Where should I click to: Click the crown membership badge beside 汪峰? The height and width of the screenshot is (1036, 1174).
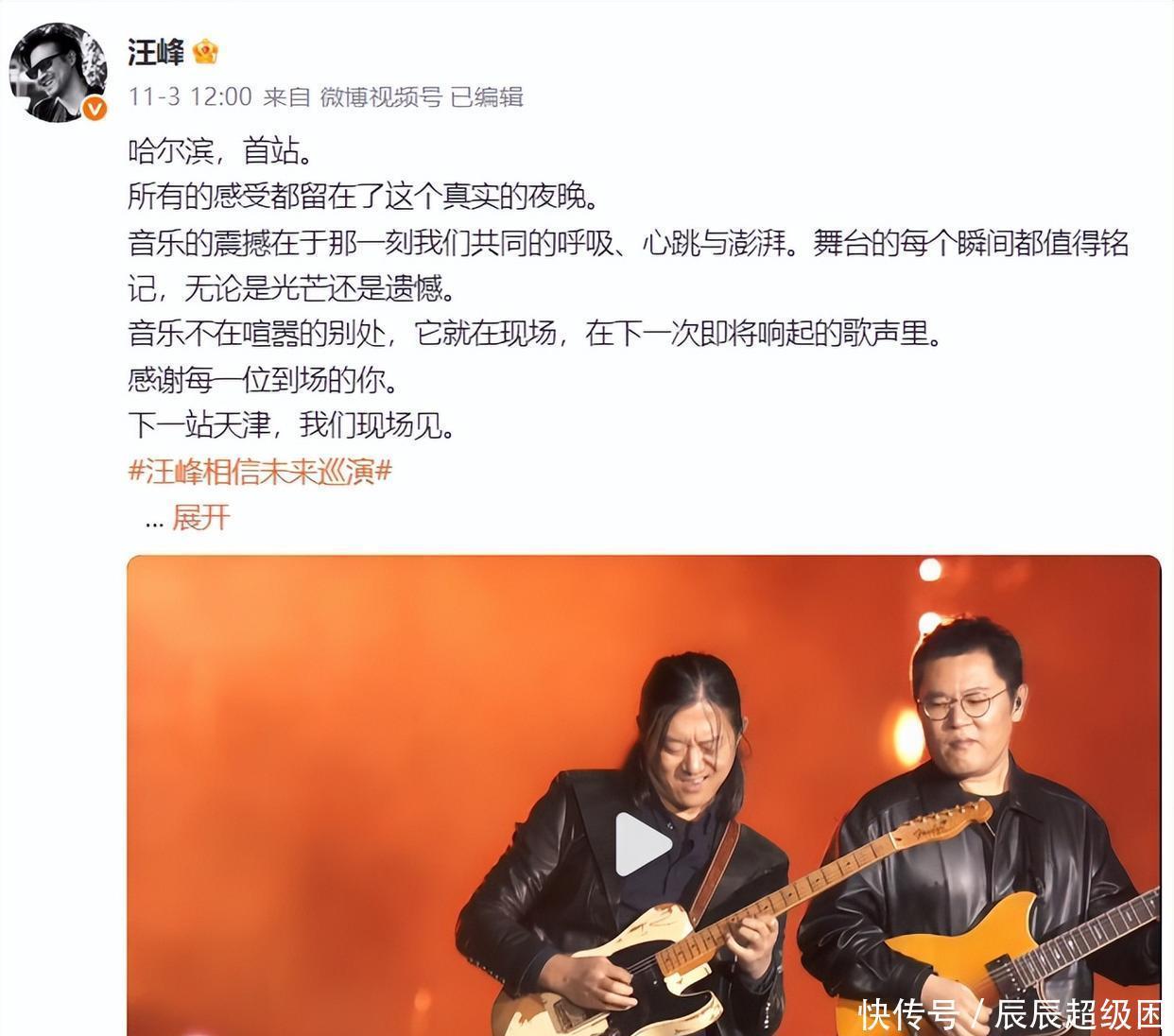coord(205,52)
